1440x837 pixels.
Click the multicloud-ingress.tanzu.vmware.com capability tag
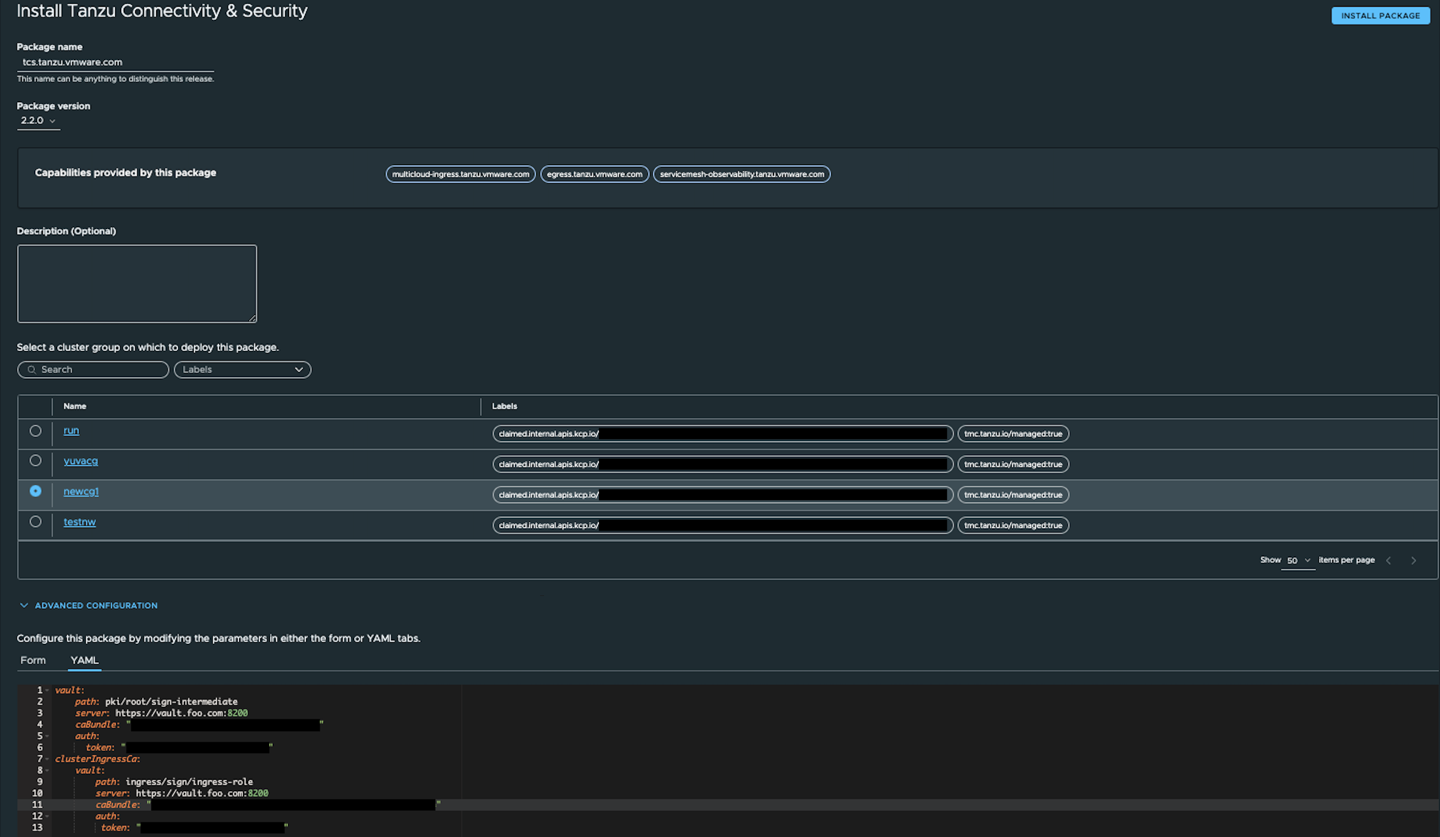coord(461,174)
